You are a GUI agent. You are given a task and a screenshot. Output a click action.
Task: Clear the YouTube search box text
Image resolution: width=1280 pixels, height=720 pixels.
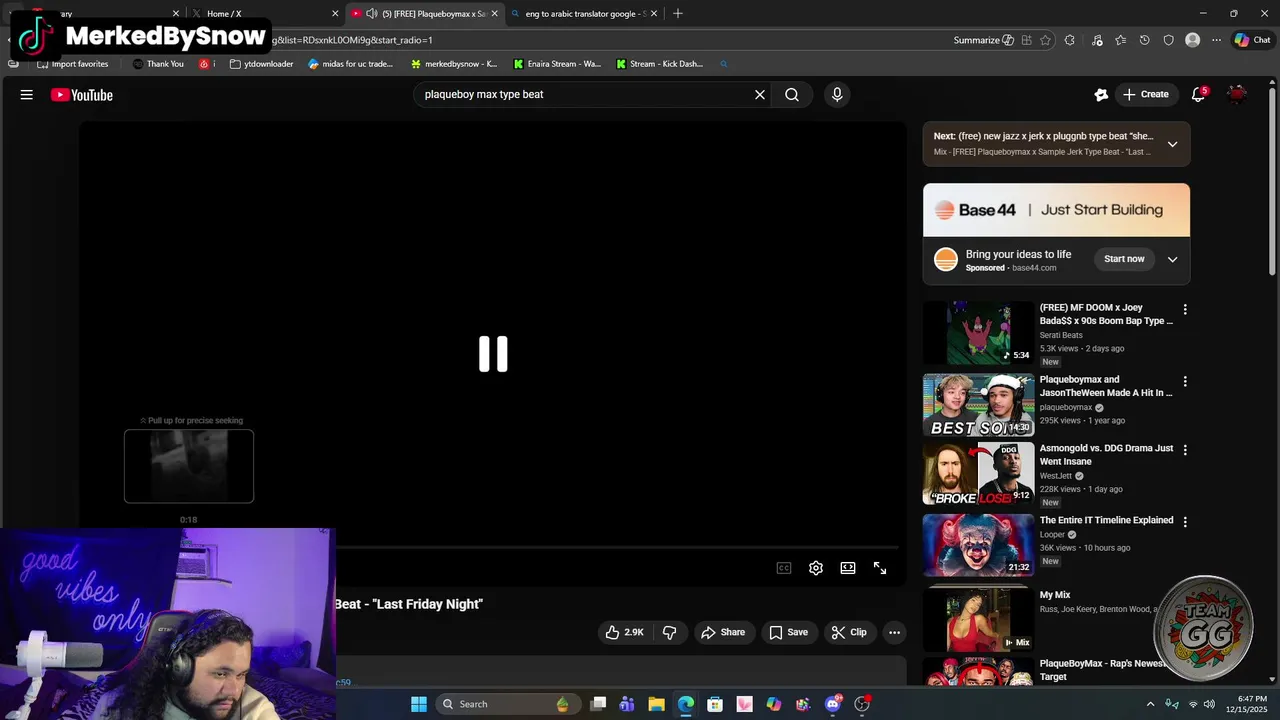coord(760,95)
